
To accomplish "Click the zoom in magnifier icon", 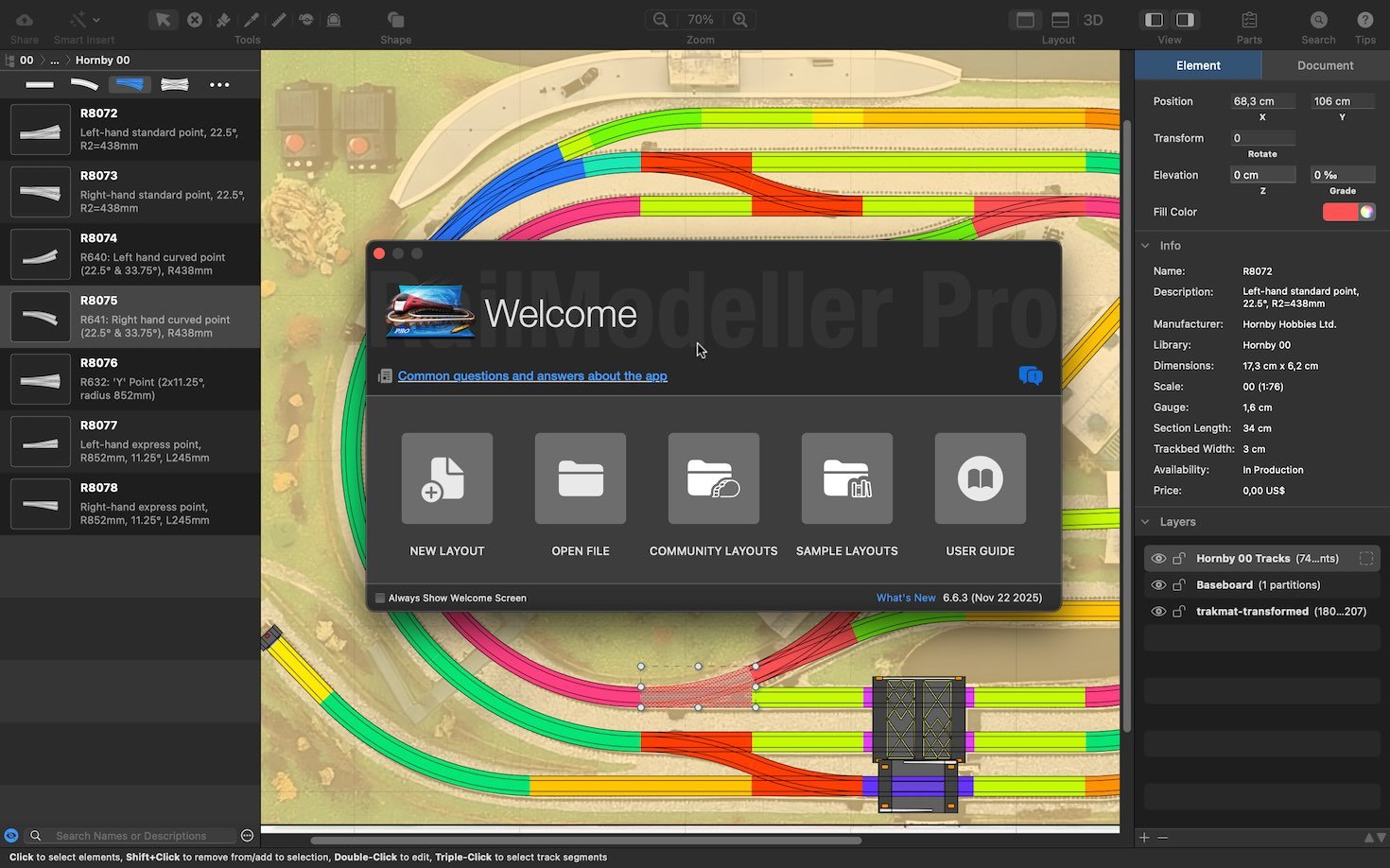I will [740, 20].
